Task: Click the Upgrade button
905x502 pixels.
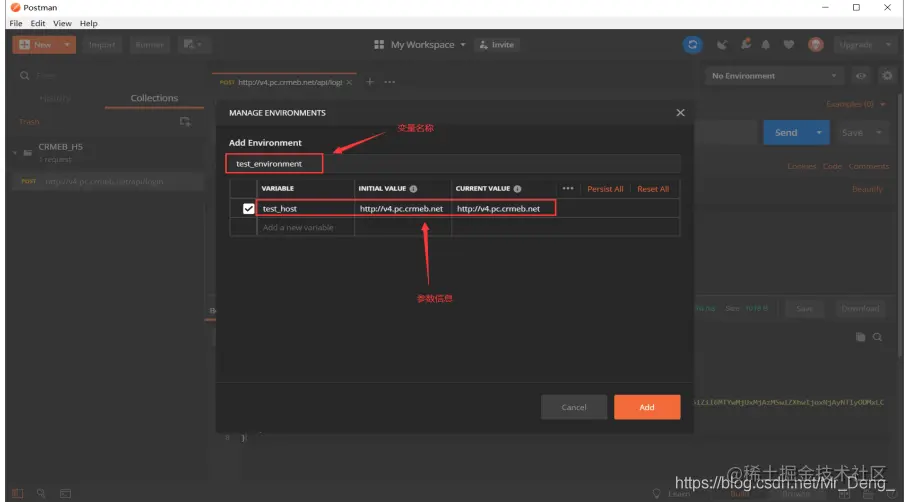Action: (x=856, y=44)
